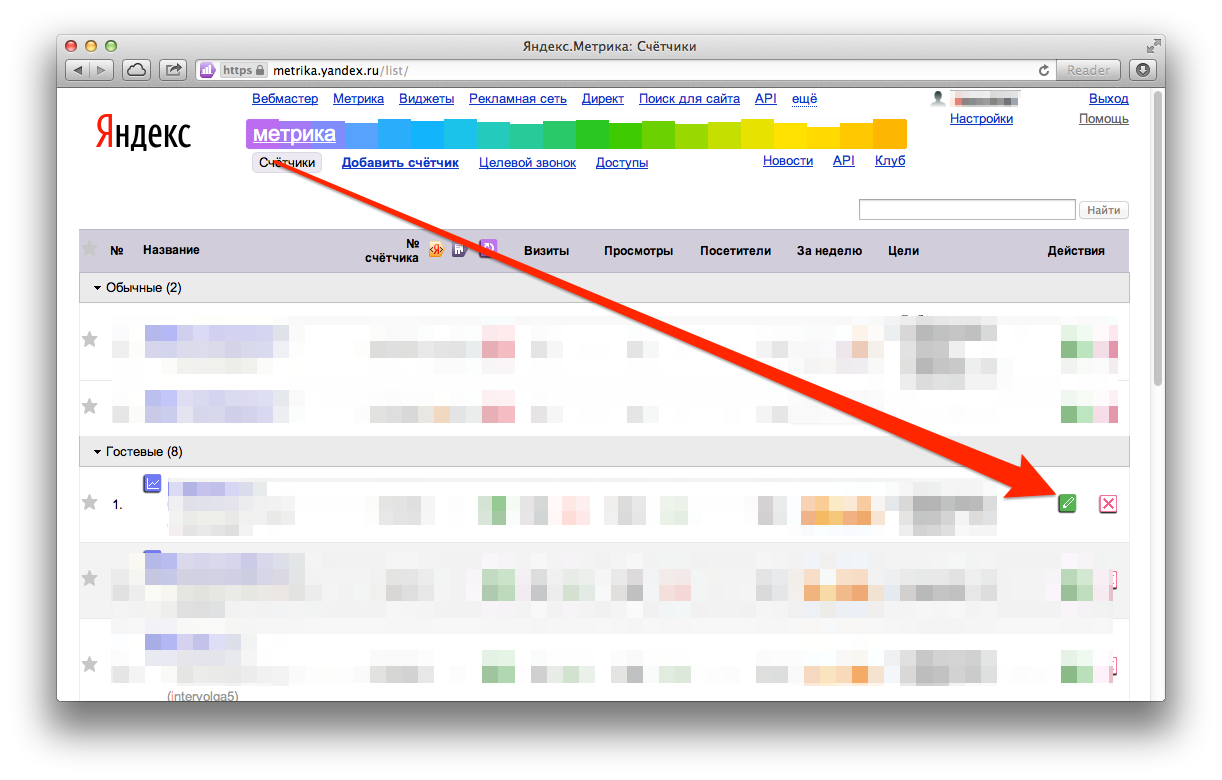Open the Safari share button
This screenshot has height=780, width=1222.
173,70
